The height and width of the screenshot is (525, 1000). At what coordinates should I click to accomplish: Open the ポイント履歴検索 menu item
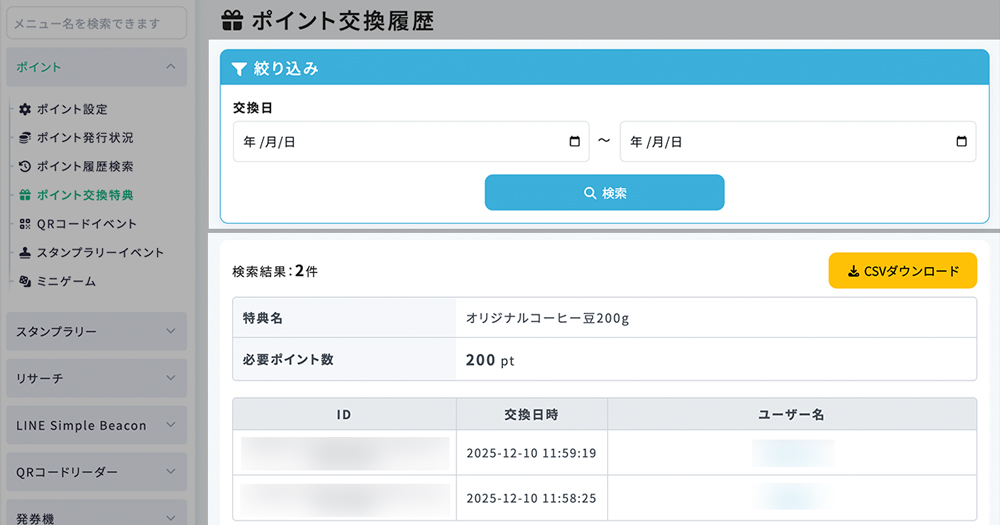(85, 166)
